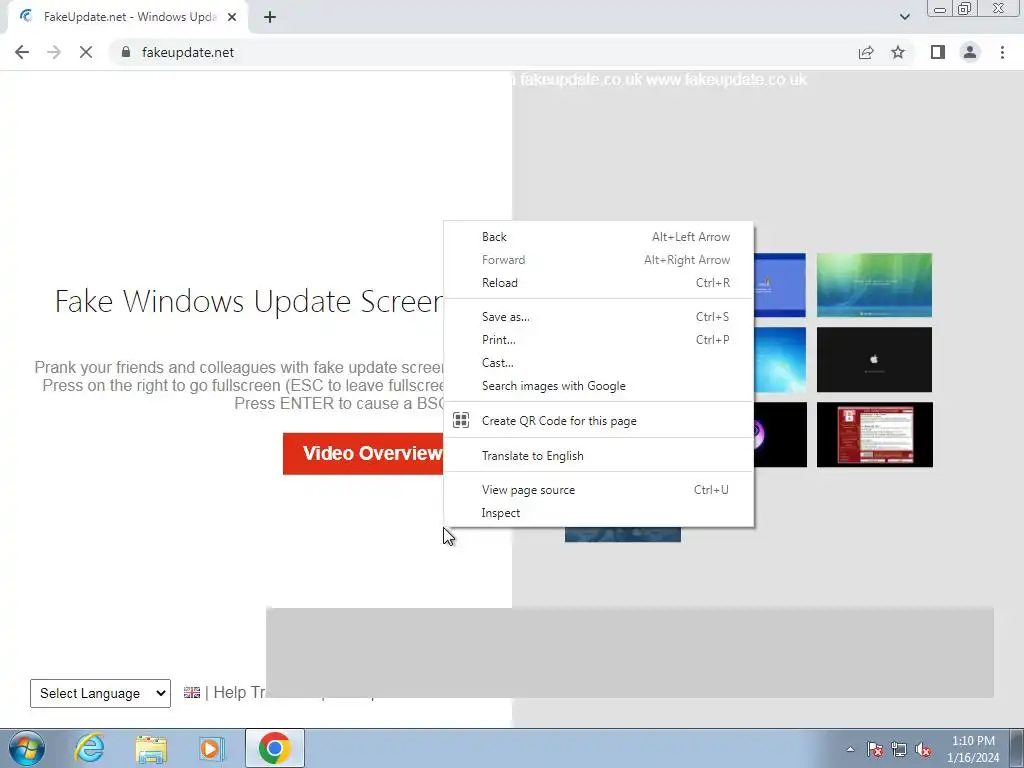Screen dimensions: 1024x768
Task: Open the Apple black screen thumbnail
Action: pyautogui.click(x=874, y=359)
